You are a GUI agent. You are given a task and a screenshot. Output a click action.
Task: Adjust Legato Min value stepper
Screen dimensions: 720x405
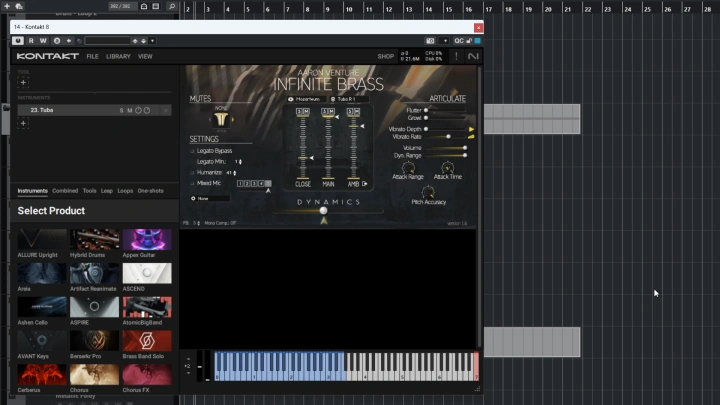[x=238, y=162]
